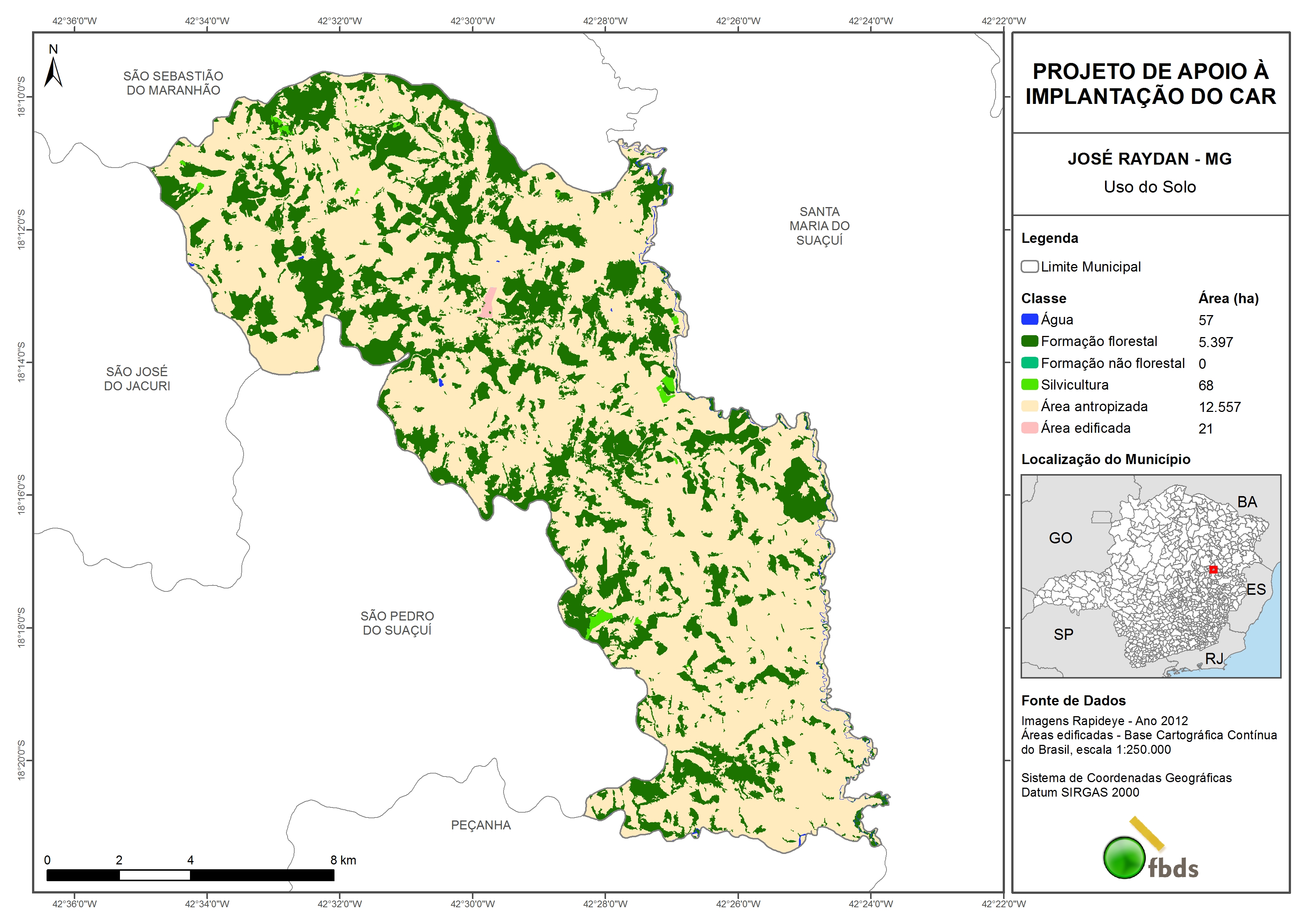
Task: Click the bright green Silvicultura swatch
Action: (1029, 385)
